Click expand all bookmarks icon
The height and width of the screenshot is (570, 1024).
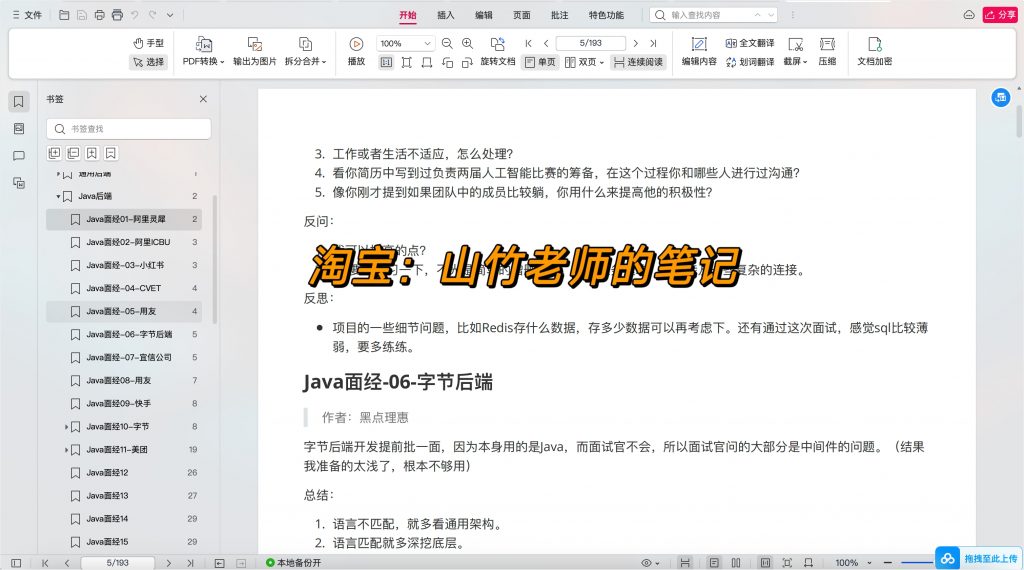[54, 153]
